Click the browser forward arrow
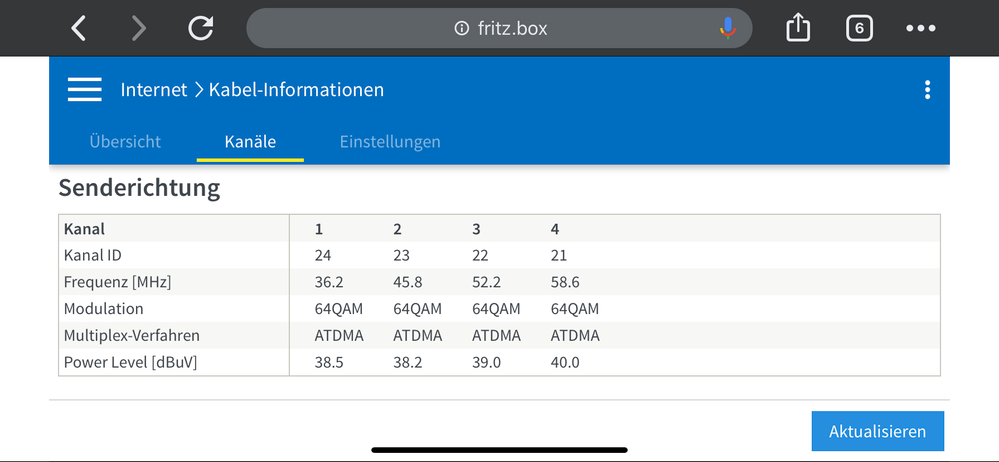The width and height of the screenshot is (999, 462). tap(139, 28)
